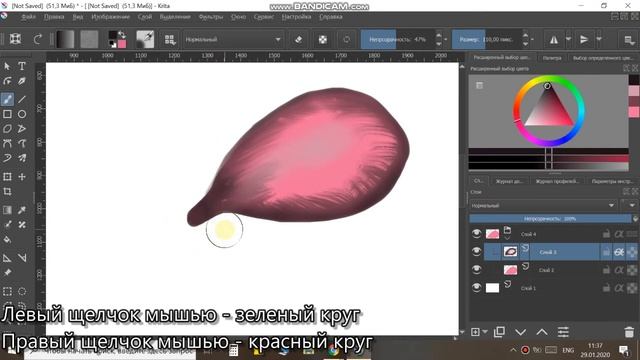This screenshot has height=360, width=640.
Task: Open the Слой menu
Action: tap(145, 17)
